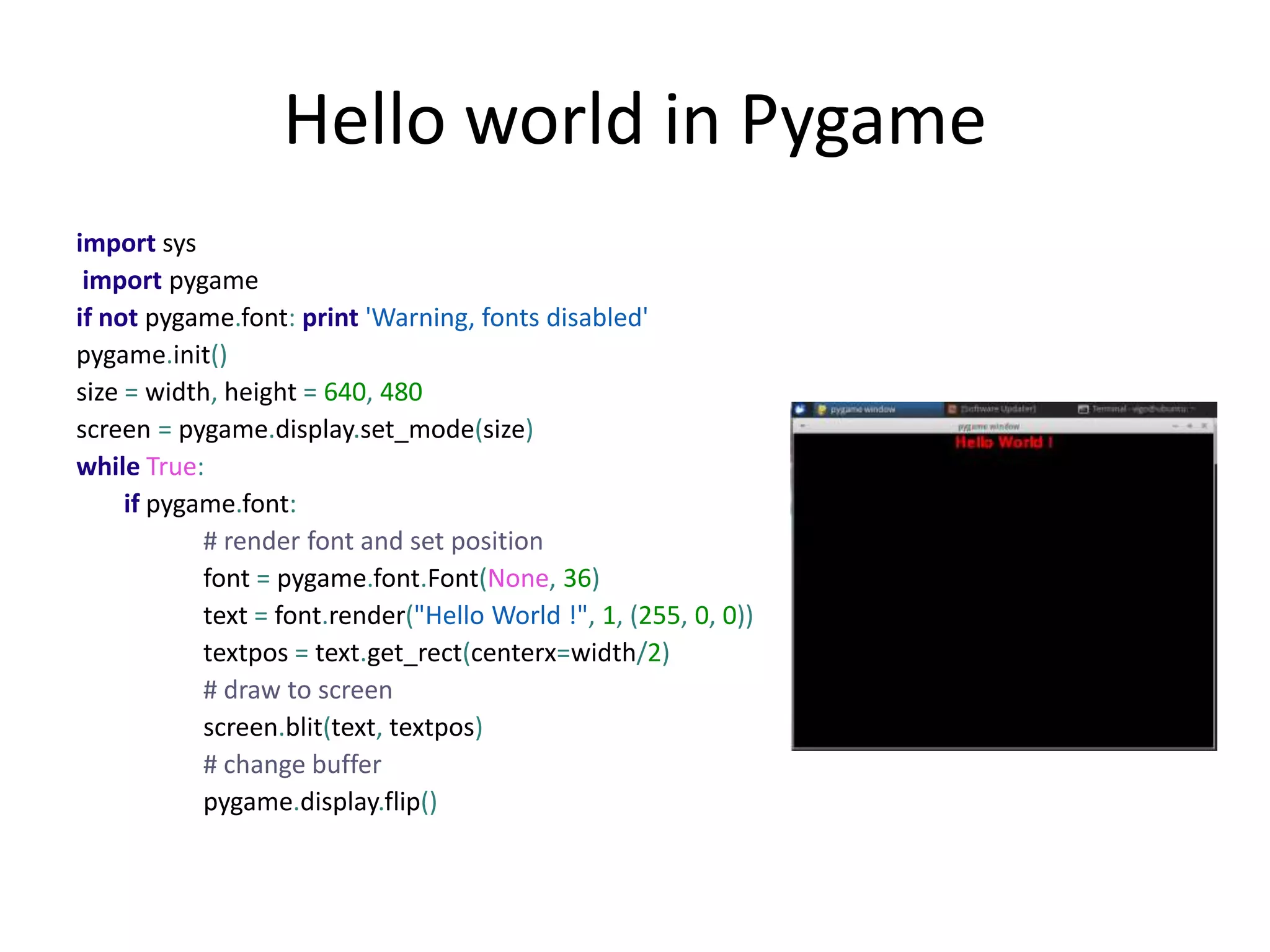Open the pygame window menu icon
This screenshot has width=1270, height=952.
(802, 426)
